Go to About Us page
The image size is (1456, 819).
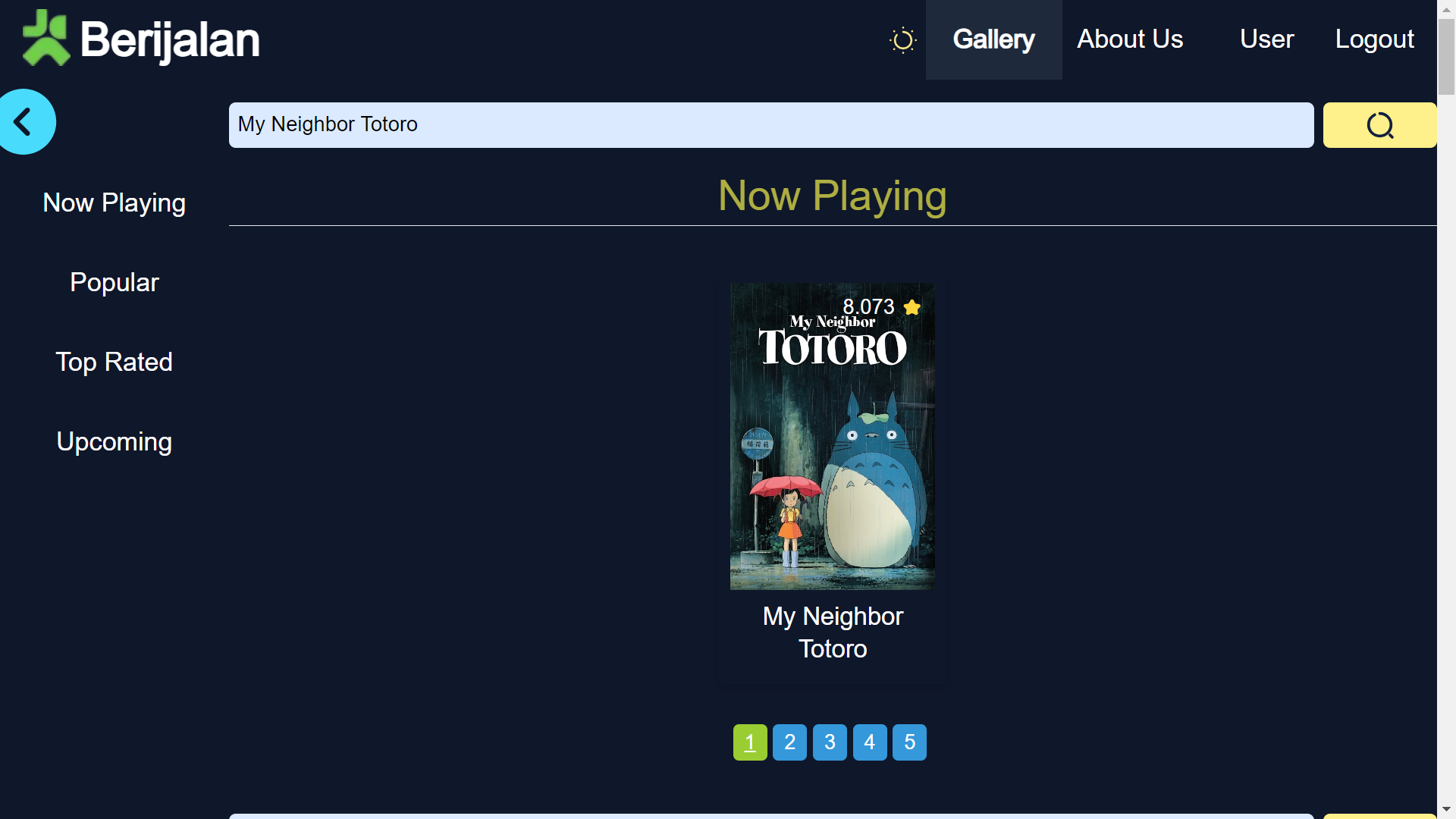click(1129, 39)
